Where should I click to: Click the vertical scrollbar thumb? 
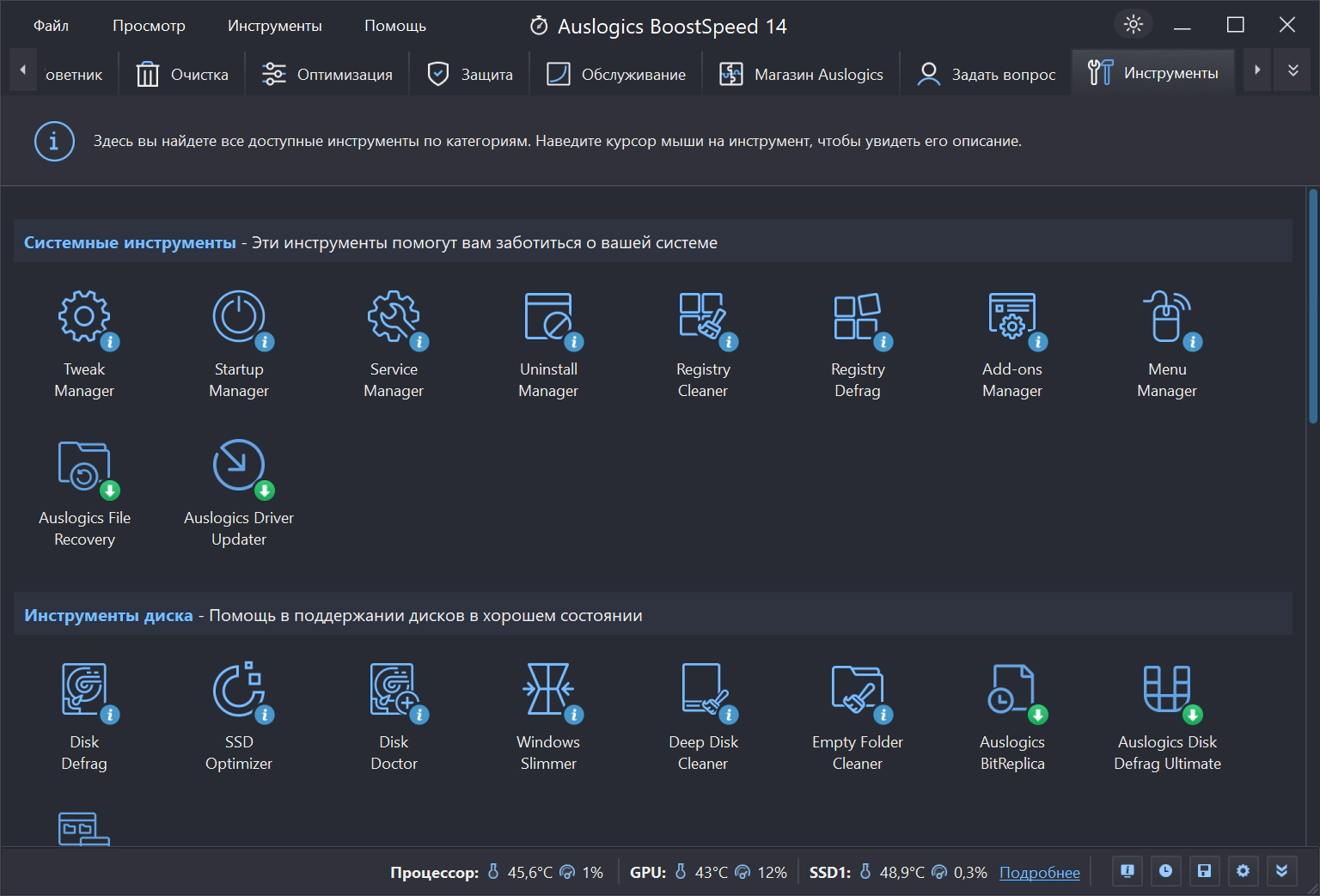coord(1312,307)
